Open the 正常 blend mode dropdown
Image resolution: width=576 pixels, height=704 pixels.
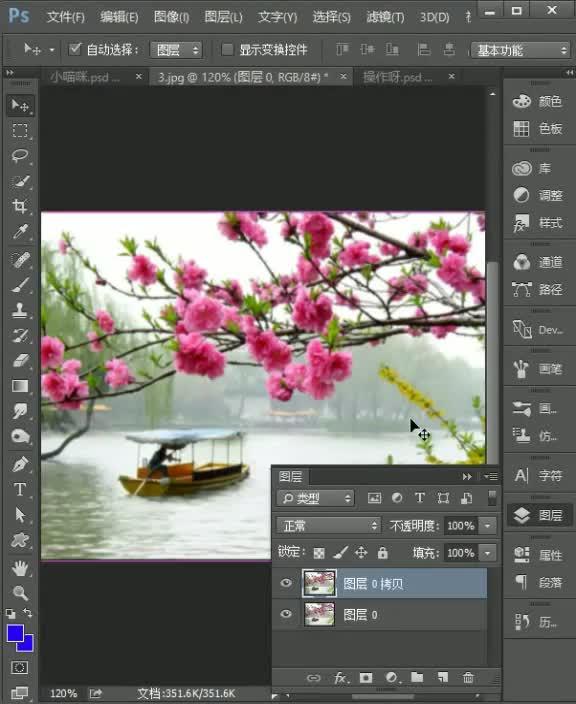coord(329,526)
